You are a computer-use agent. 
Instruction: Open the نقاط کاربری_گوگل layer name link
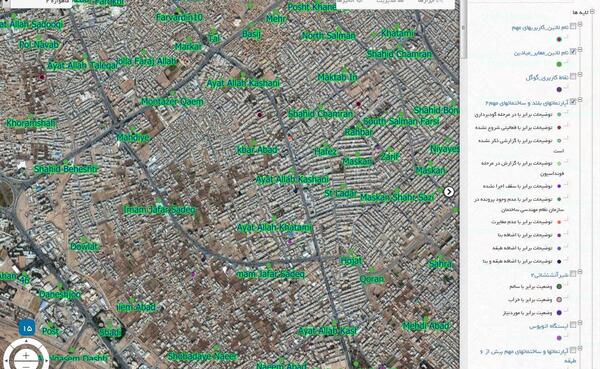pyautogui.click(x=547, y=78)
